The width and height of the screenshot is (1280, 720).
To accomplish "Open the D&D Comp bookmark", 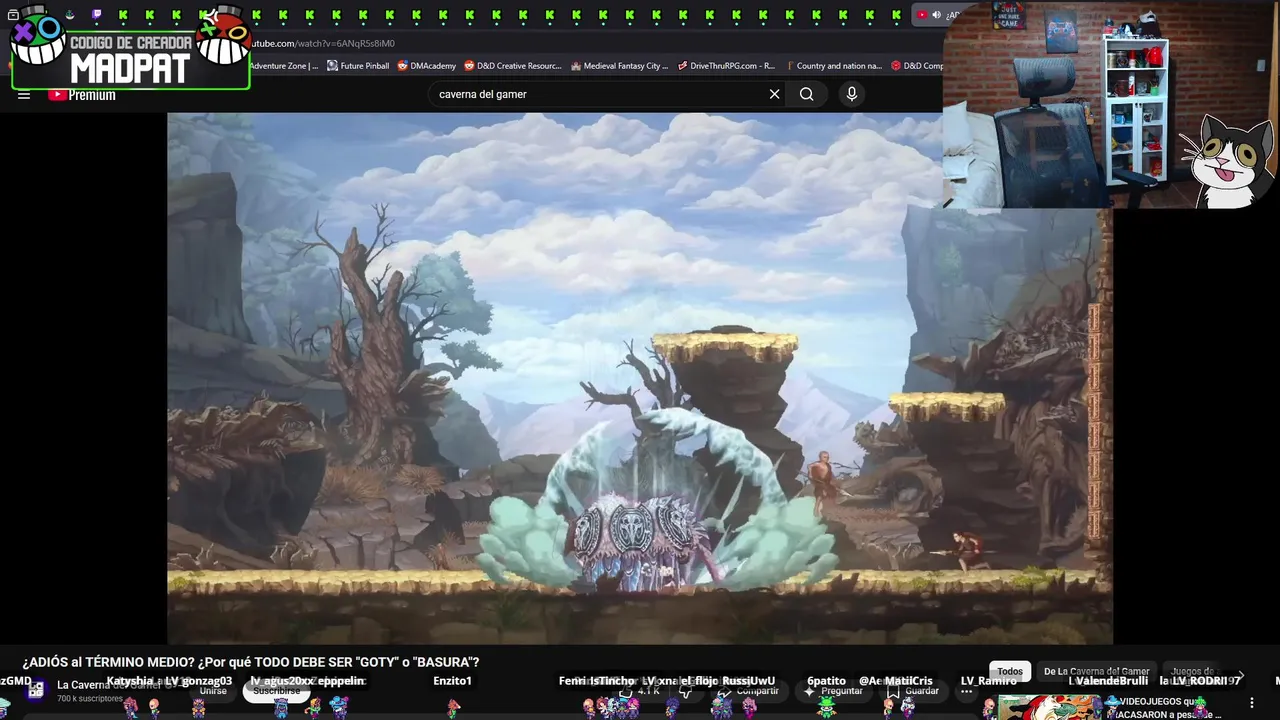I will (x=917, y=66).
